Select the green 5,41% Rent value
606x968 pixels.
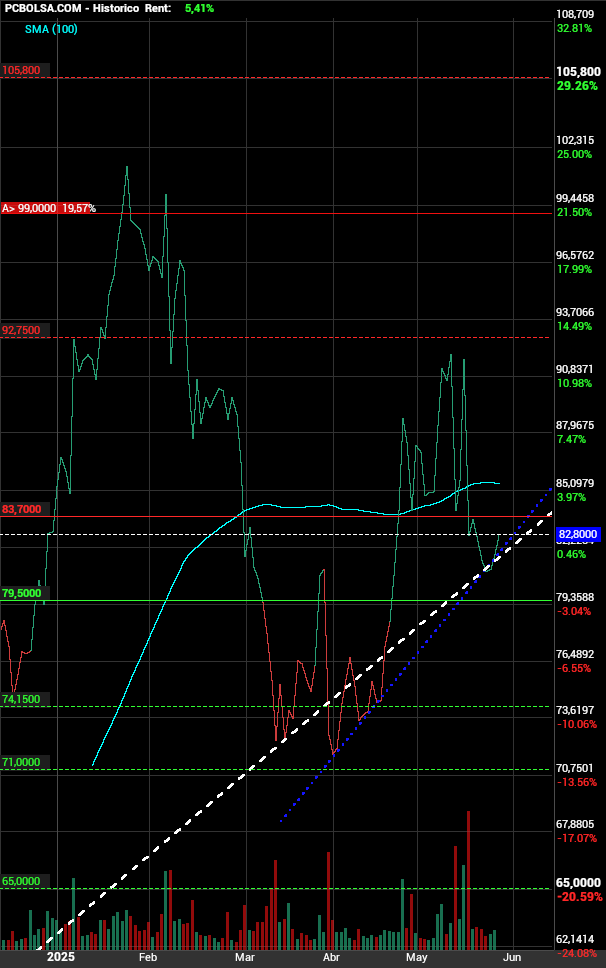(199, 9)
